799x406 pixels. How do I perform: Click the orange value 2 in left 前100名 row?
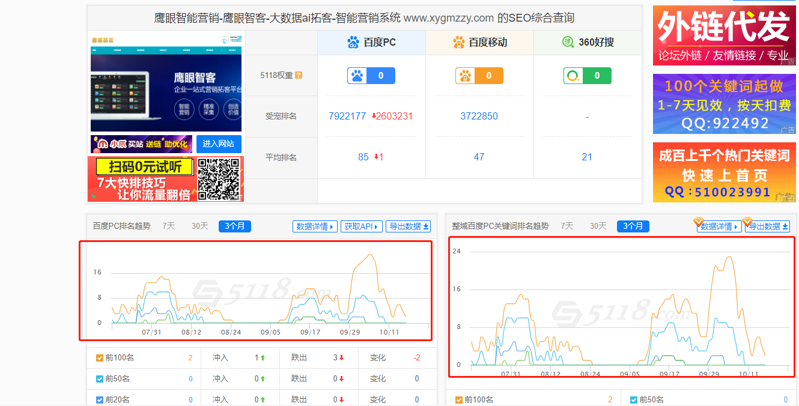point(190,358)
